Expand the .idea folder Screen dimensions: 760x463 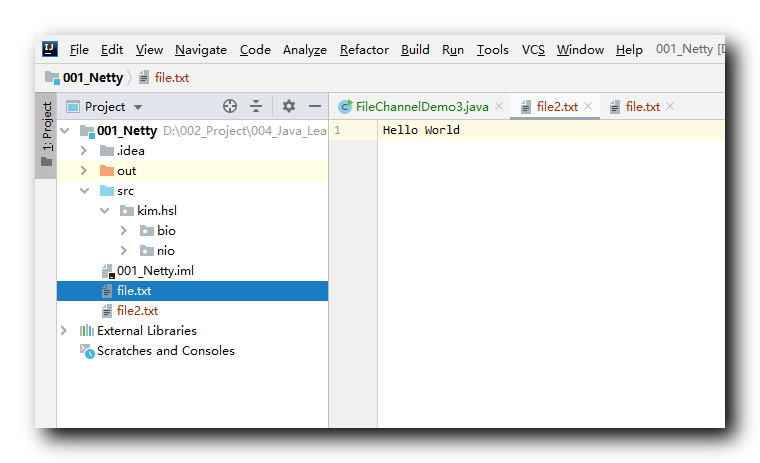tap(84, 151)
